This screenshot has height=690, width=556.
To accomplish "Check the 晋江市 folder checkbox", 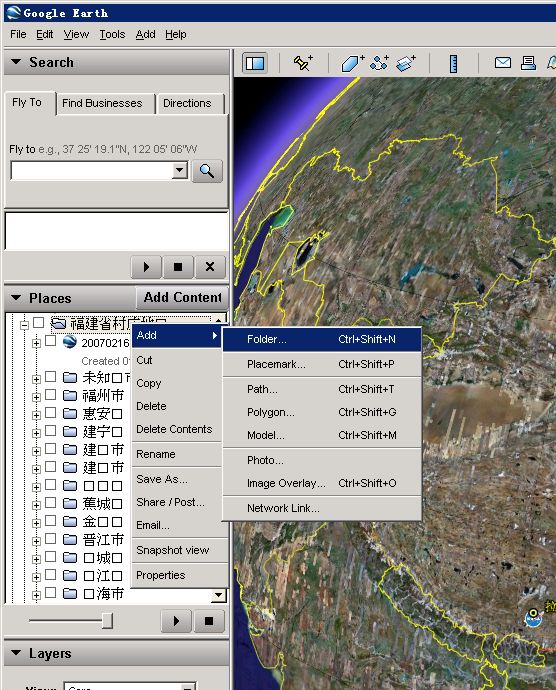I will coord(51,539).
